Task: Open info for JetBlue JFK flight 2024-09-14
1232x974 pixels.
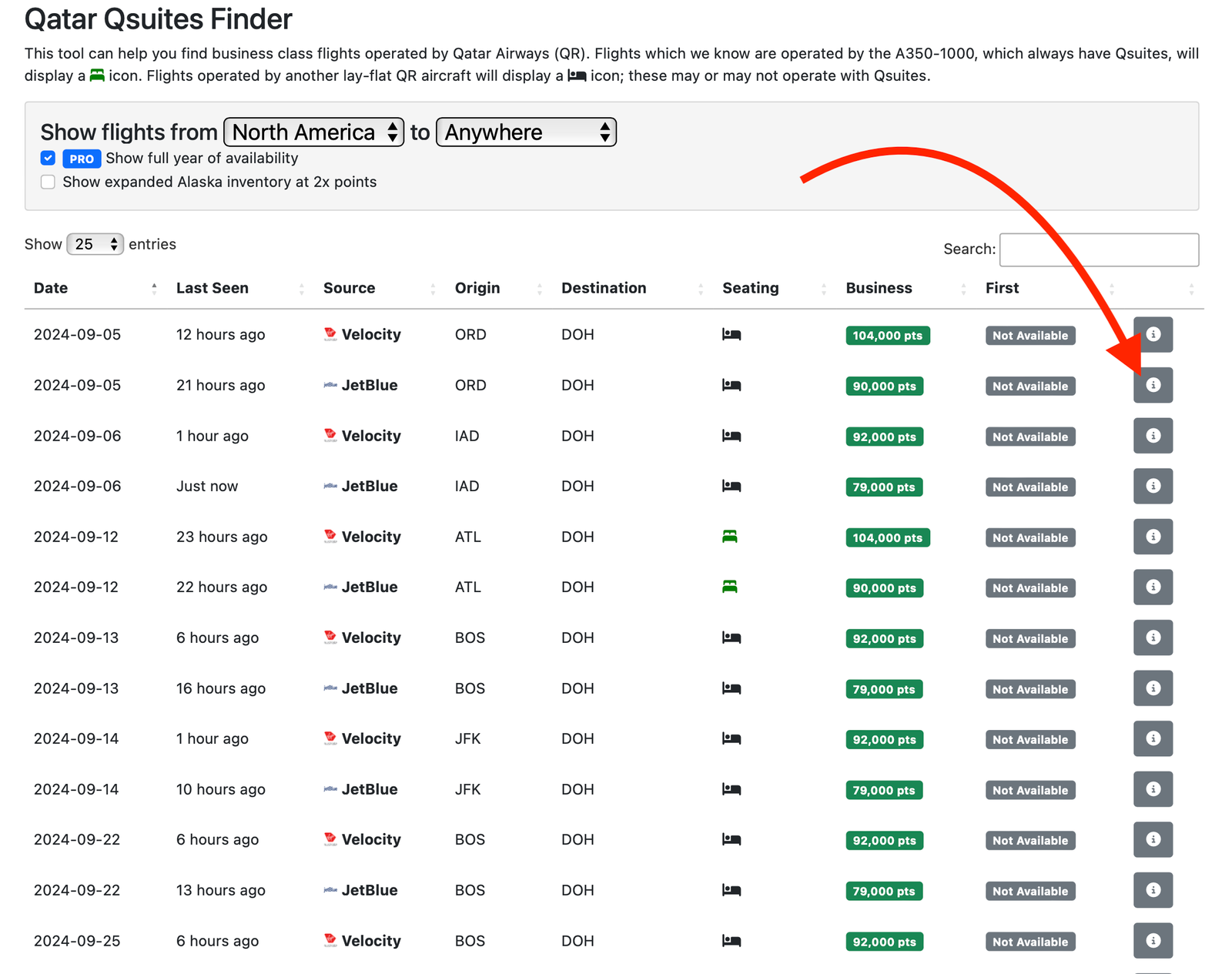Action: click(x=1152, y=789)
